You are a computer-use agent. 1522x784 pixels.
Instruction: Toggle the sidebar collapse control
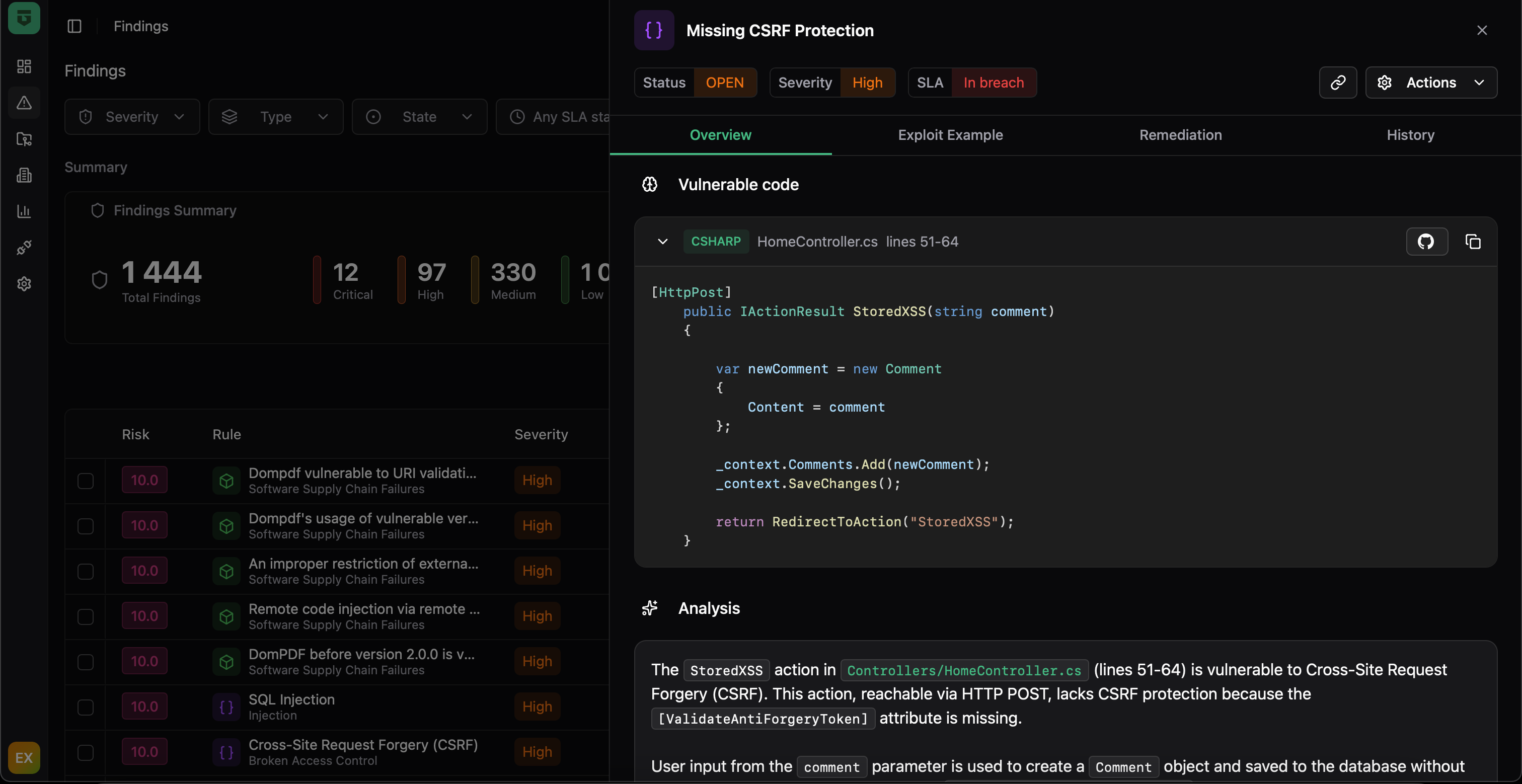74,26
